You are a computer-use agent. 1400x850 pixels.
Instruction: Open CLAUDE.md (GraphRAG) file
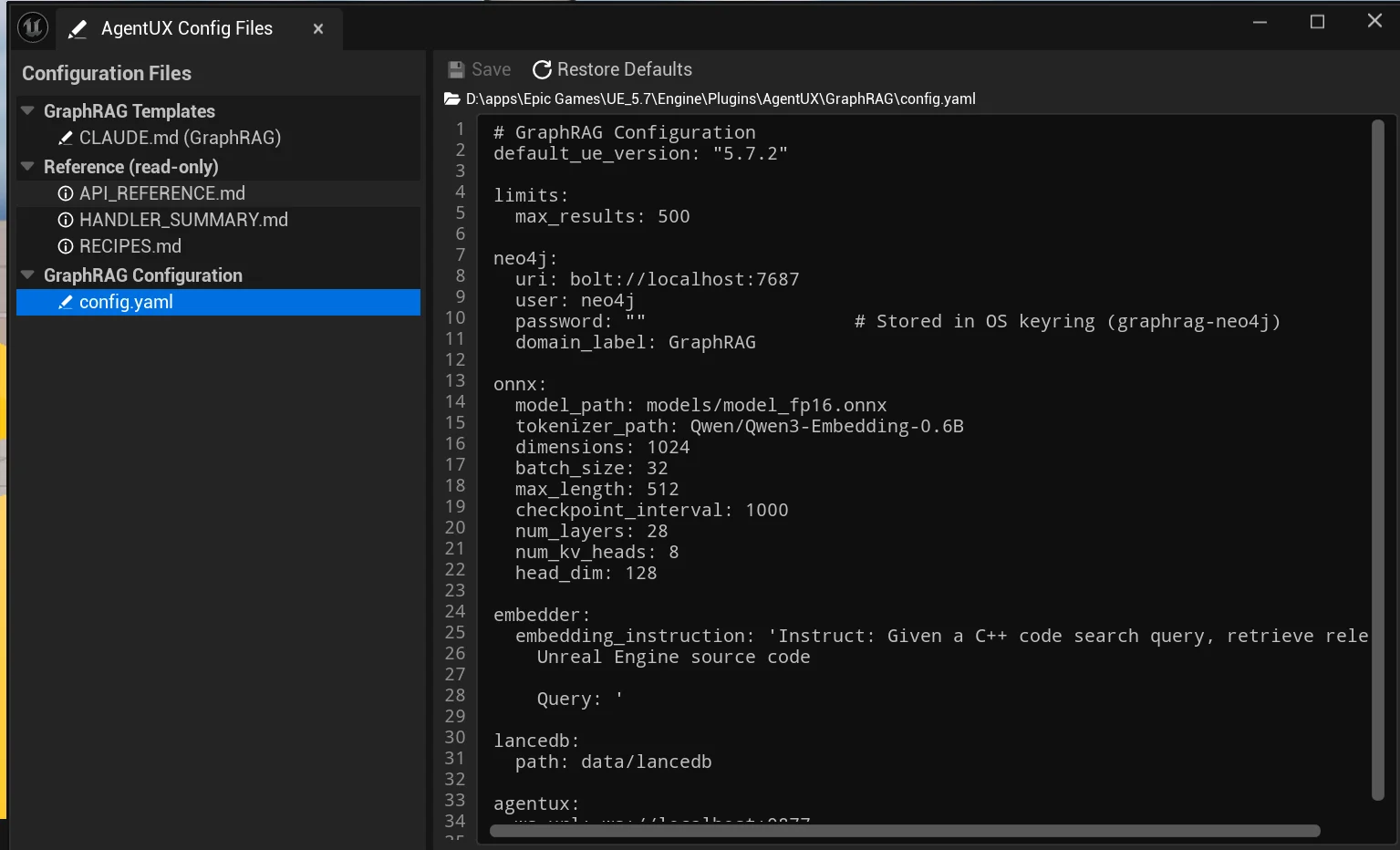pyautogui.click(x=180, y=138)
